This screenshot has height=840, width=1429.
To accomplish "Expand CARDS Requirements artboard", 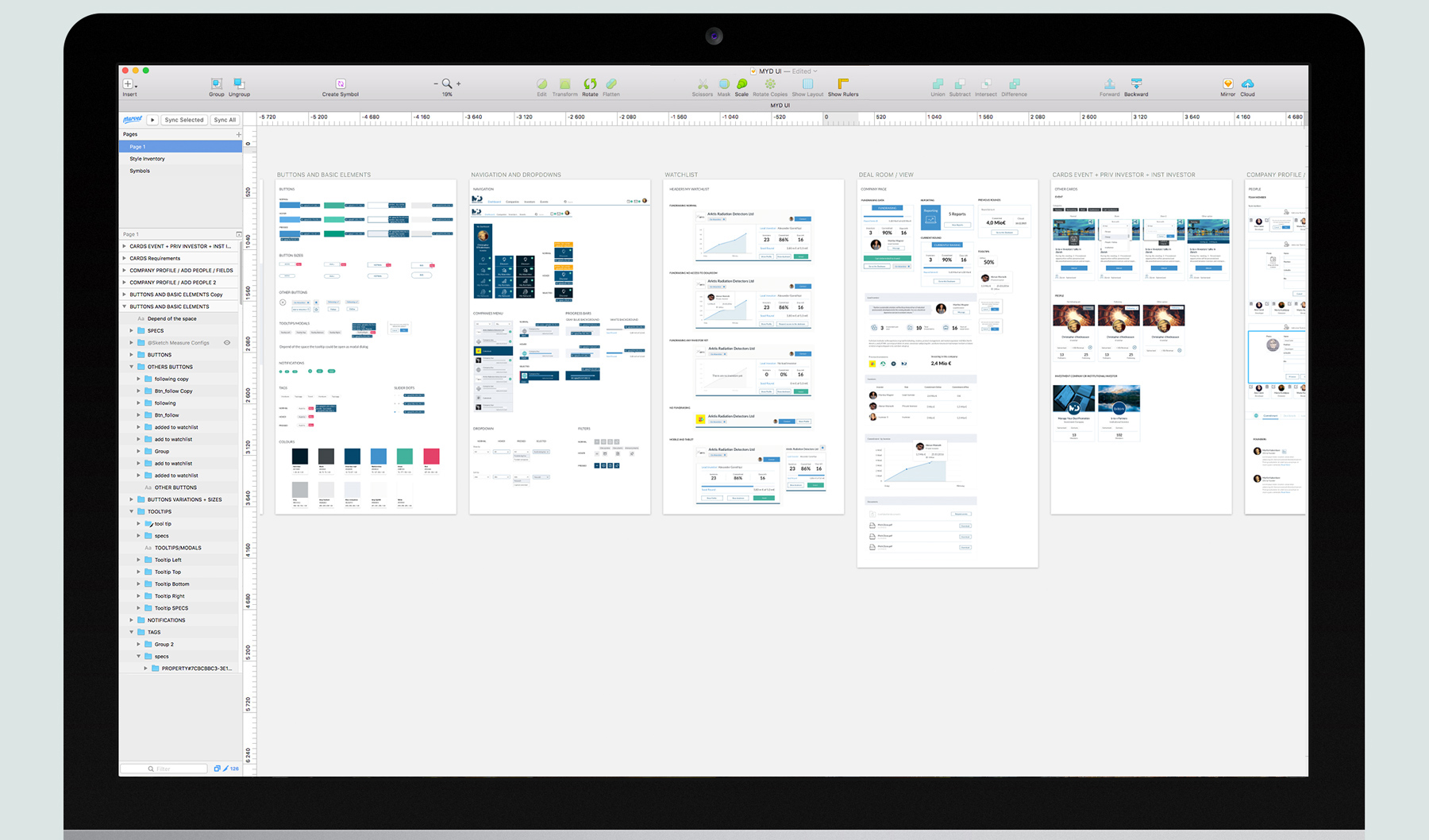I will 125,258.
